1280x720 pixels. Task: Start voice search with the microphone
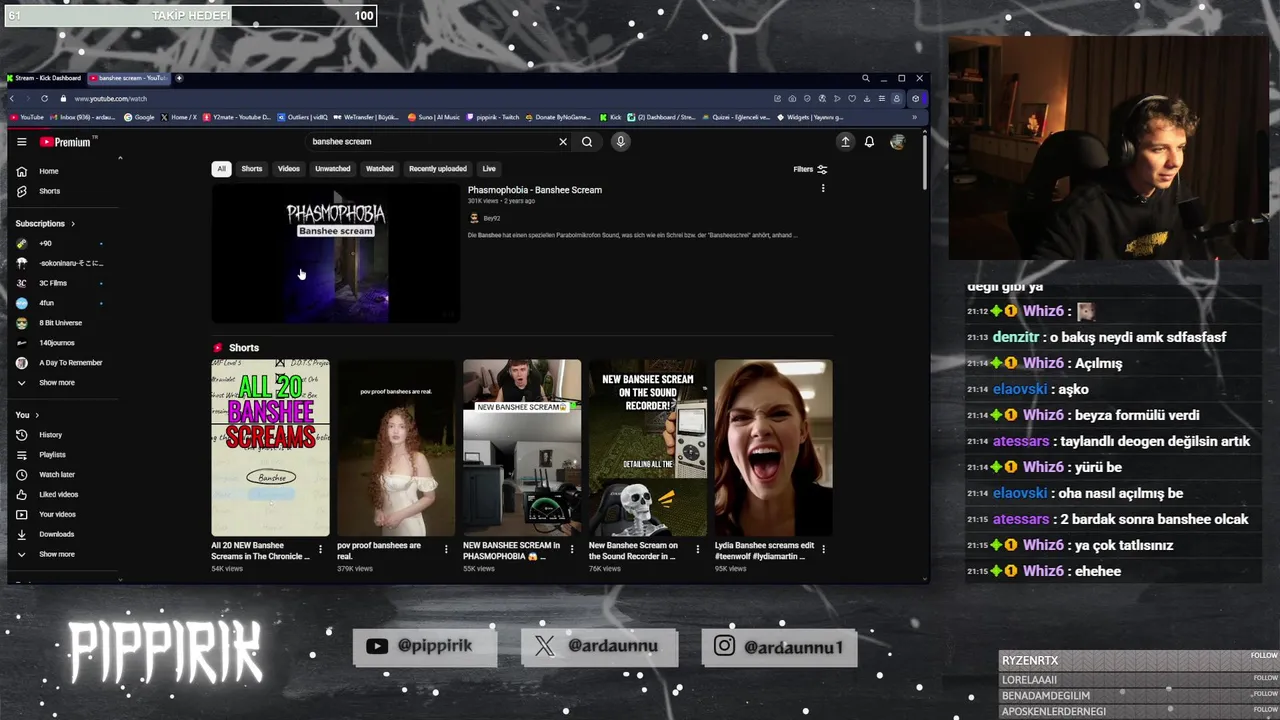pos(620,142)
